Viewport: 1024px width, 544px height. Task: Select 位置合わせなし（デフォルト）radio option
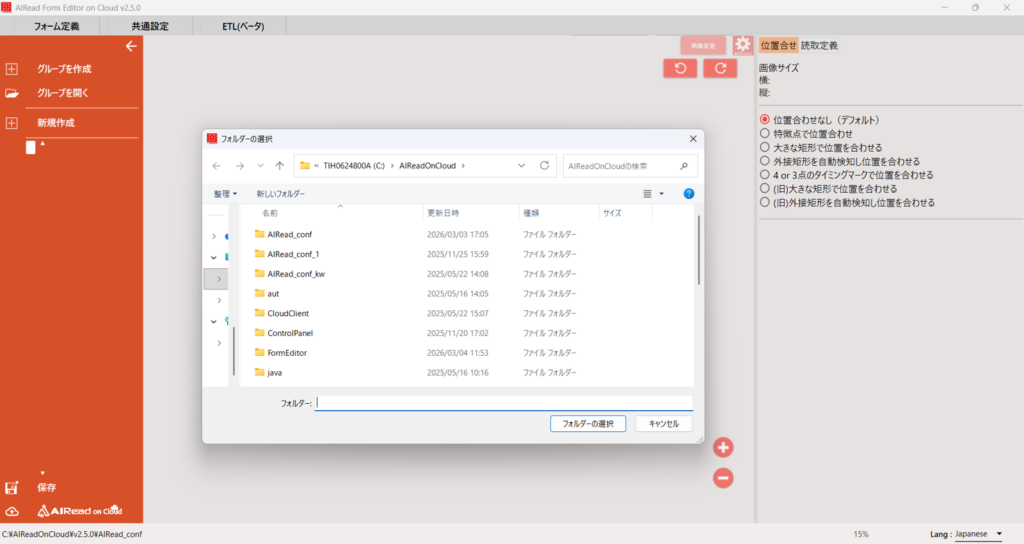pyautogui.click(x=765, y=120)
